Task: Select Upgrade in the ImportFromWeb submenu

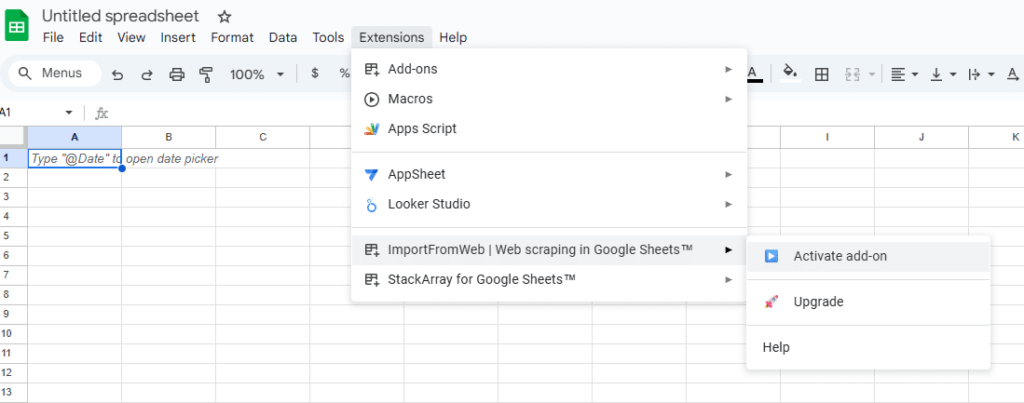Action: (818, 302)
